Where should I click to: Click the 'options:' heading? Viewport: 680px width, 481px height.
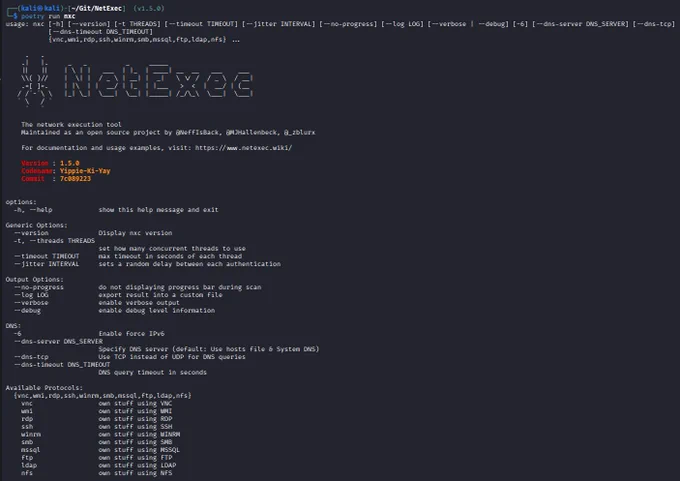(x=21, y=202)
